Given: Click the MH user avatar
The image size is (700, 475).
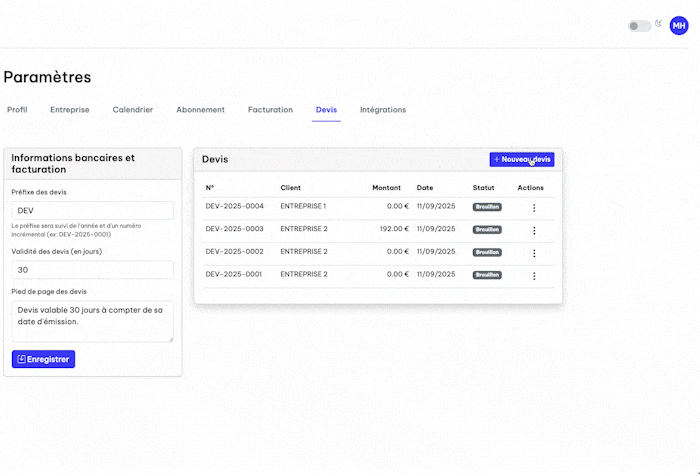Looking at the screenshot, I should click(678, 26).
